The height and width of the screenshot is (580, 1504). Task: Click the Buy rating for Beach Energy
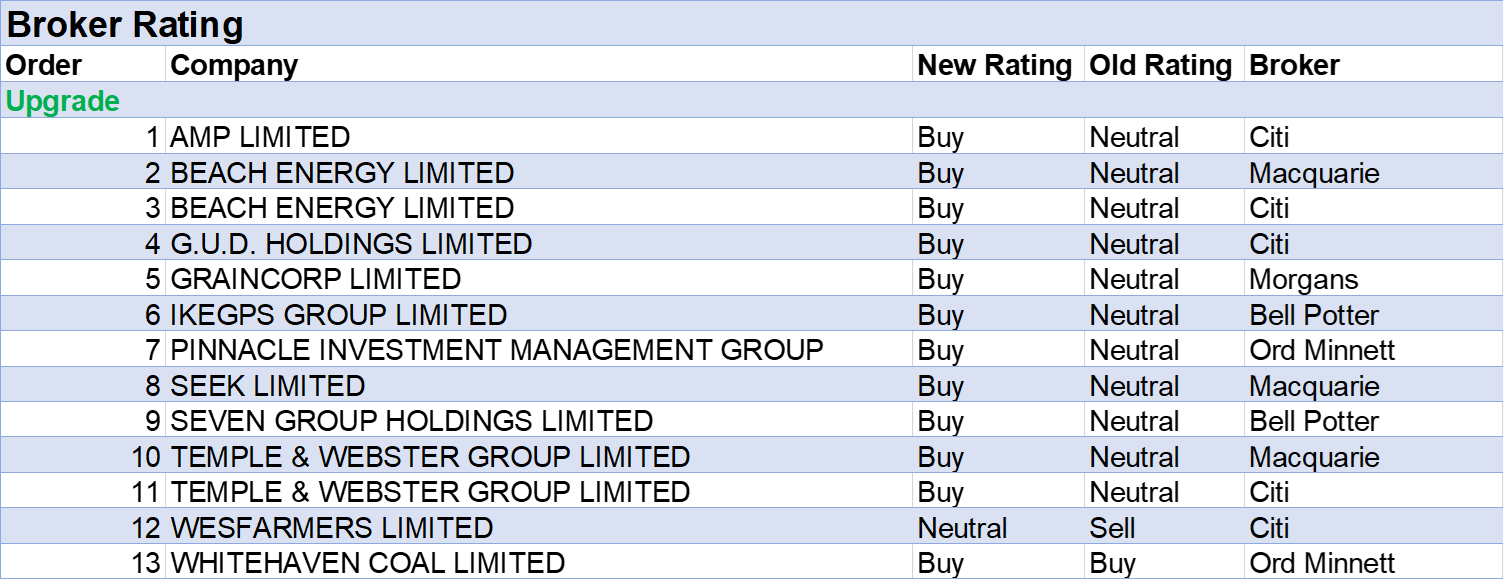[941, 173]
